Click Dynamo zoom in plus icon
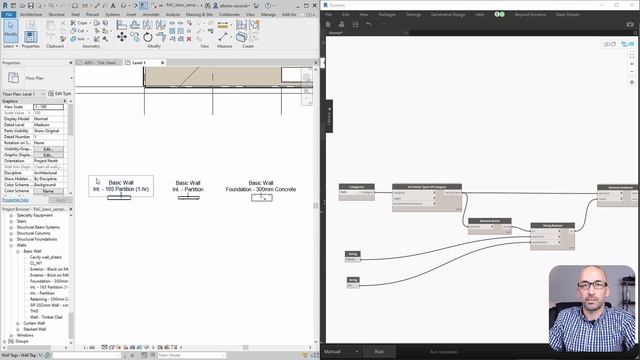 632,64
